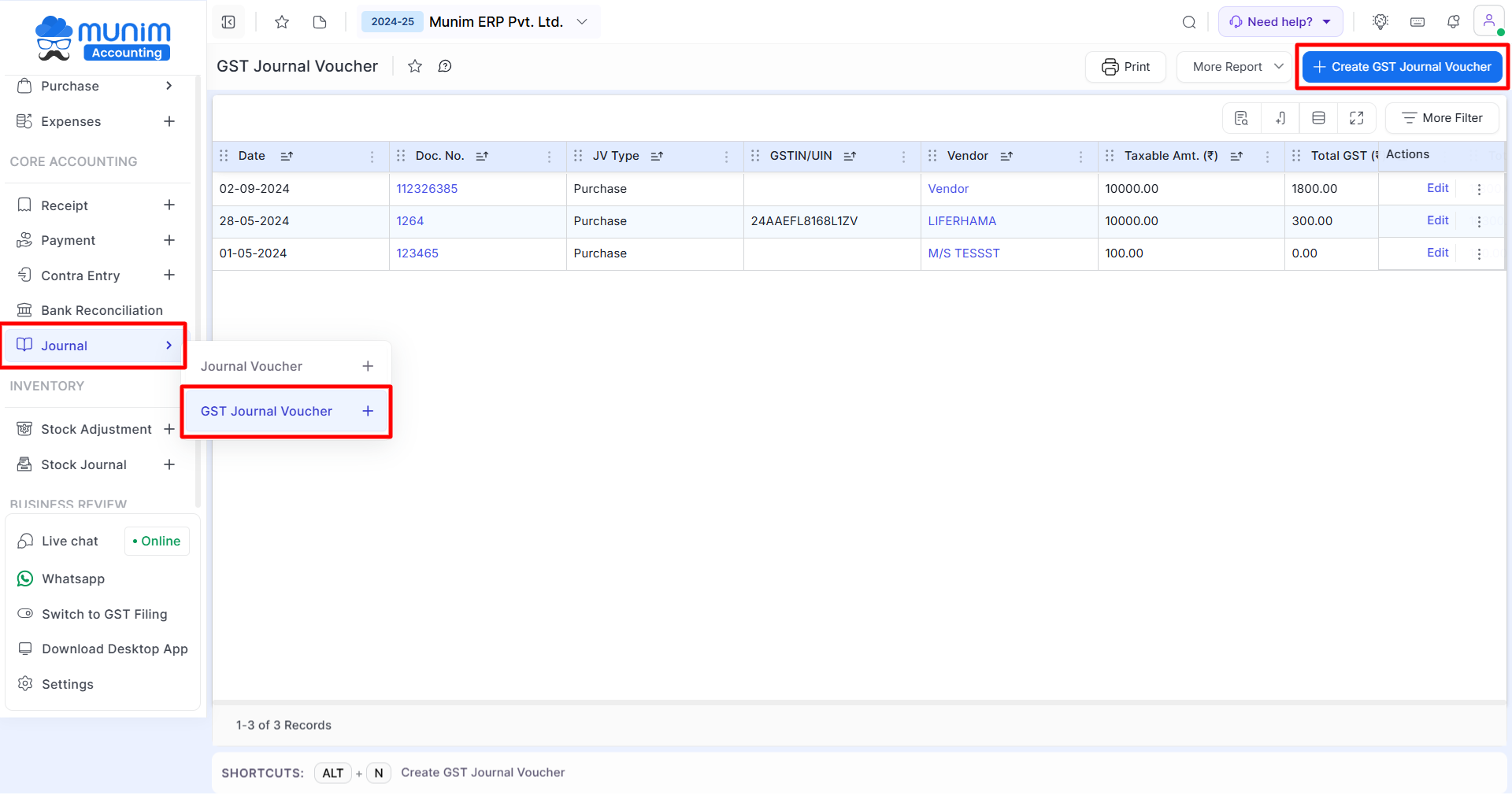Open row actions menu for M/S TESSST entry

[x=1479, y=253]
